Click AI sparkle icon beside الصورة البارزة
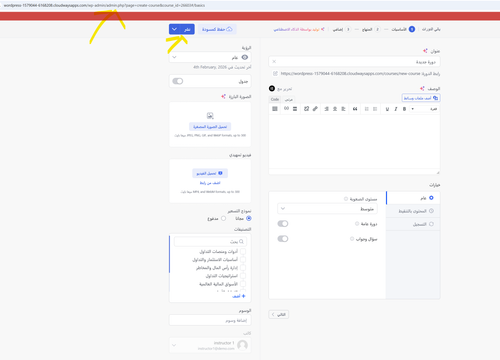500x360 pixels. [x=223, y=97]
